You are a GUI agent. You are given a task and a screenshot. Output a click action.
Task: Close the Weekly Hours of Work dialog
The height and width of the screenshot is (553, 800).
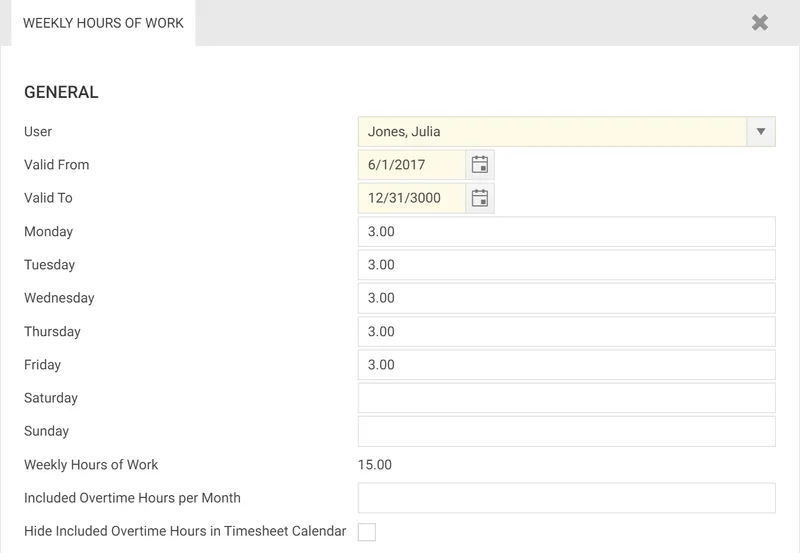point(760,22)
